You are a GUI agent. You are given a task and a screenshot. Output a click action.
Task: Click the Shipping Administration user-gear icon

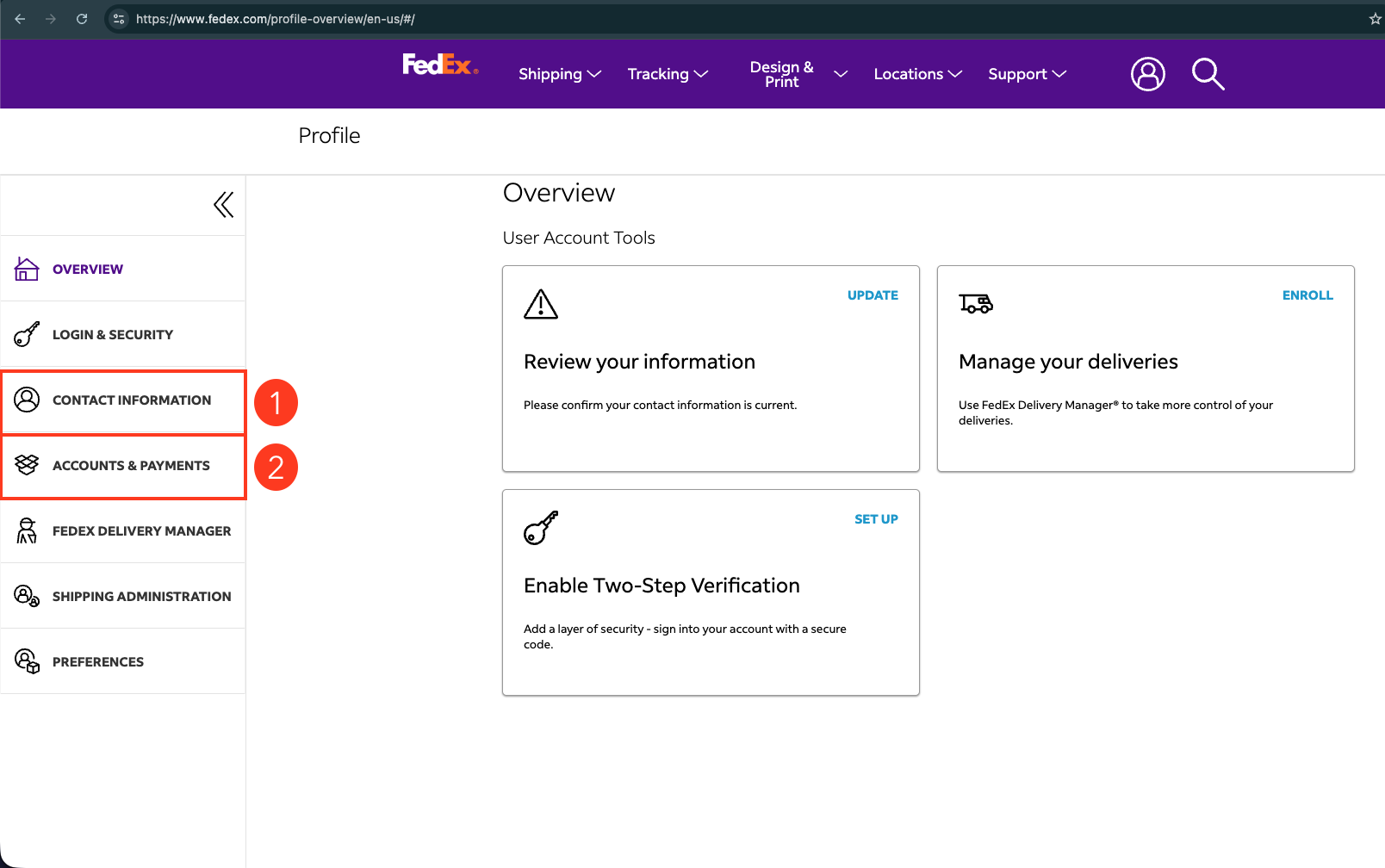pyautogui.click(x=27, y=596)
